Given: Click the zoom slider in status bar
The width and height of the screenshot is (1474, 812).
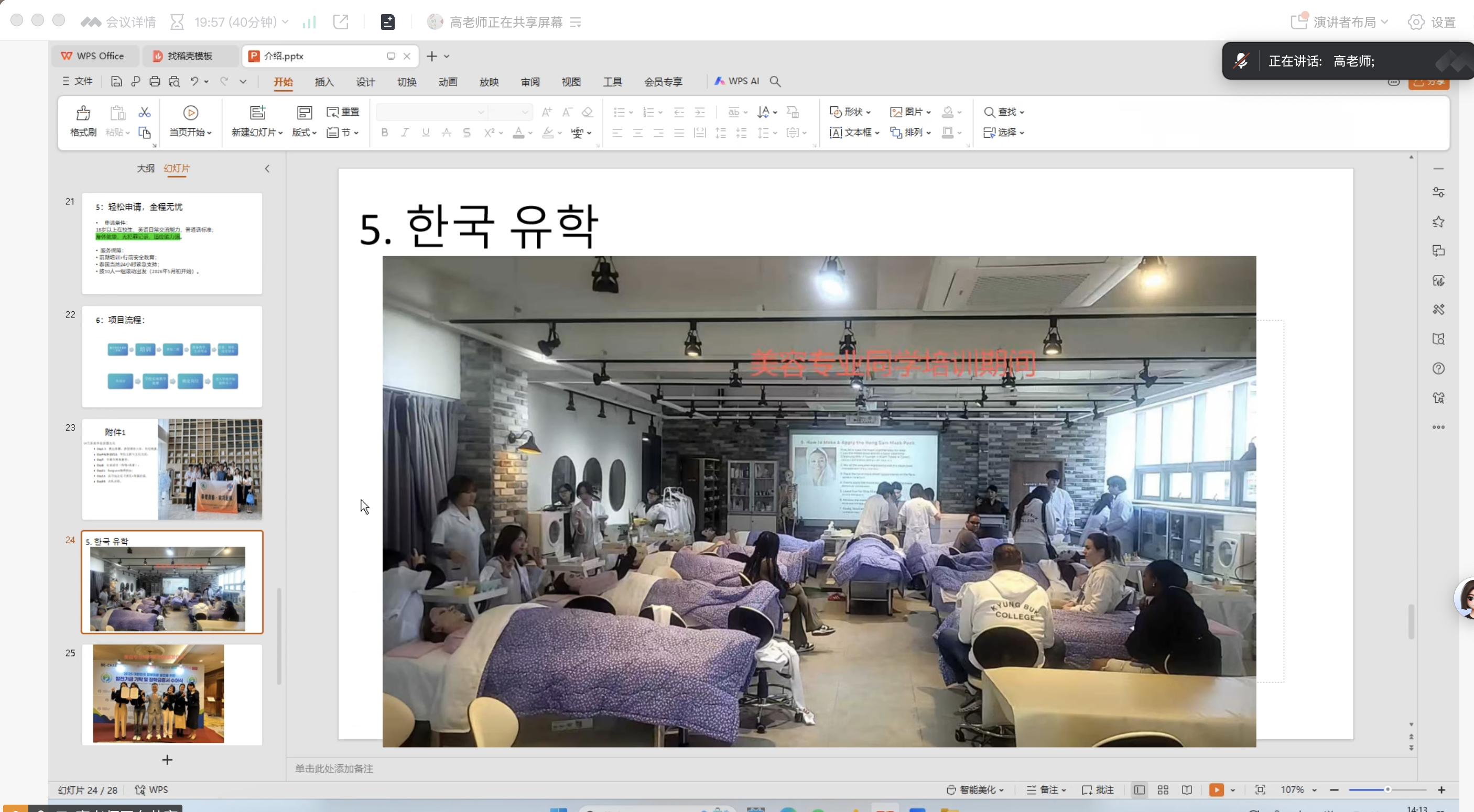Looking at the screenshot, I should coord(1387,791).
